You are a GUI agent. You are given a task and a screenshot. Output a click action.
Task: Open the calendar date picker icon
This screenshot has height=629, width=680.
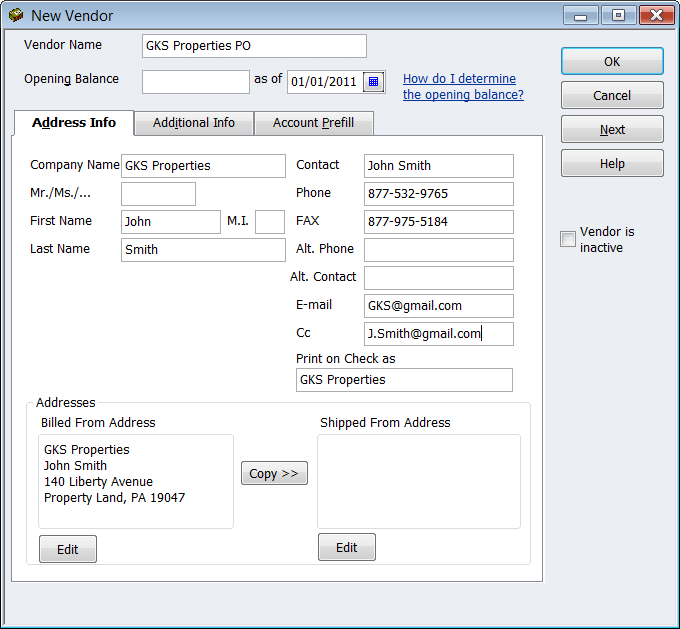pos(373,82)
